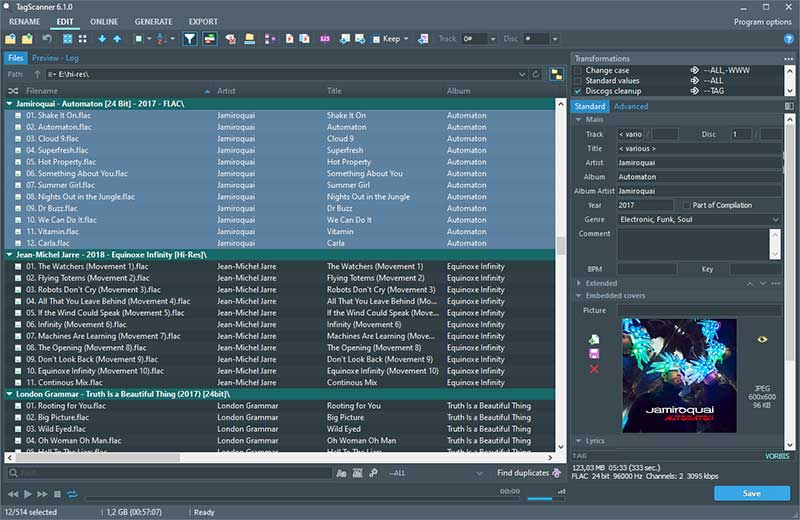Open the Genre dropdown list
The height and width of the screenshot is (520, 800).
pos(775,219)
